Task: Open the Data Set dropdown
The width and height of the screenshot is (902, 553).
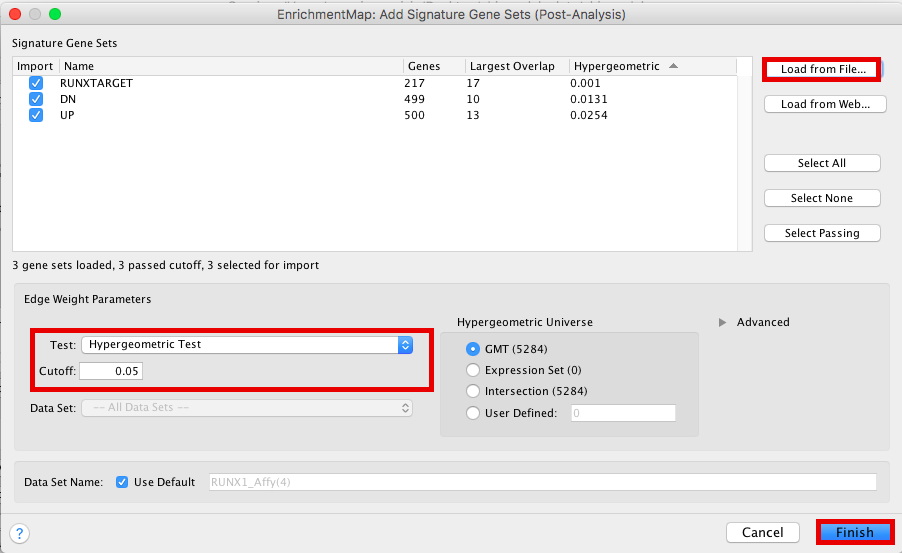Action: pyautogui.click(x=247, y=407)
